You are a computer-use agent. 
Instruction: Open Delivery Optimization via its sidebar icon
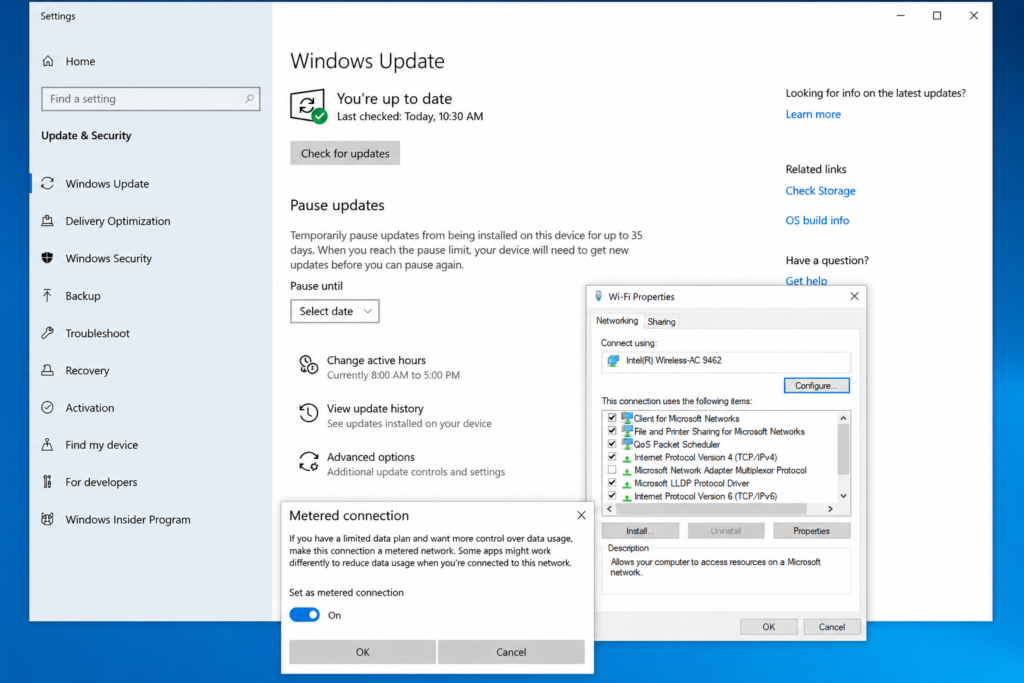pyautogui.click(x=48, y=221)
